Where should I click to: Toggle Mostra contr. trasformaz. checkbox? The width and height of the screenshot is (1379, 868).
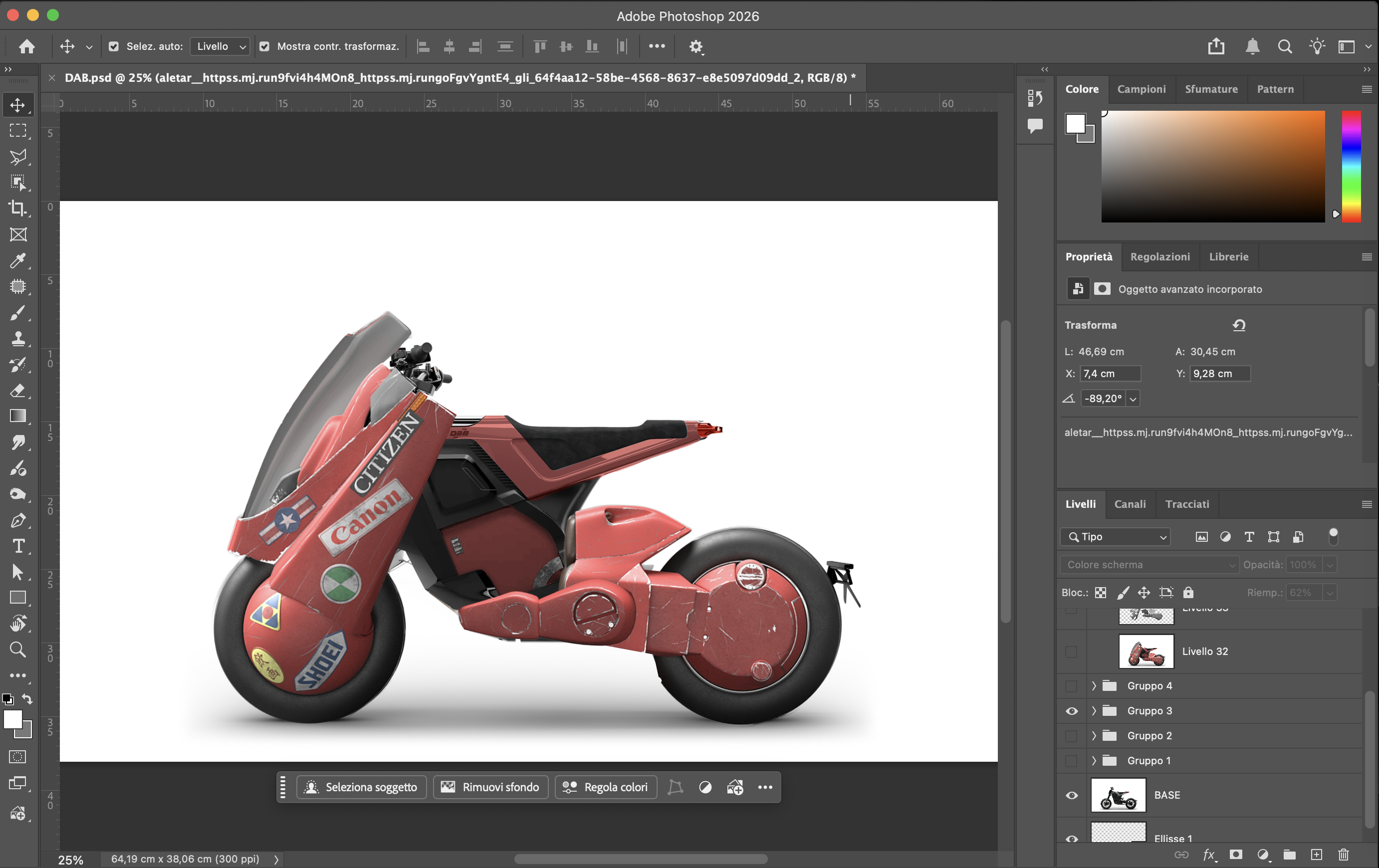264,46
